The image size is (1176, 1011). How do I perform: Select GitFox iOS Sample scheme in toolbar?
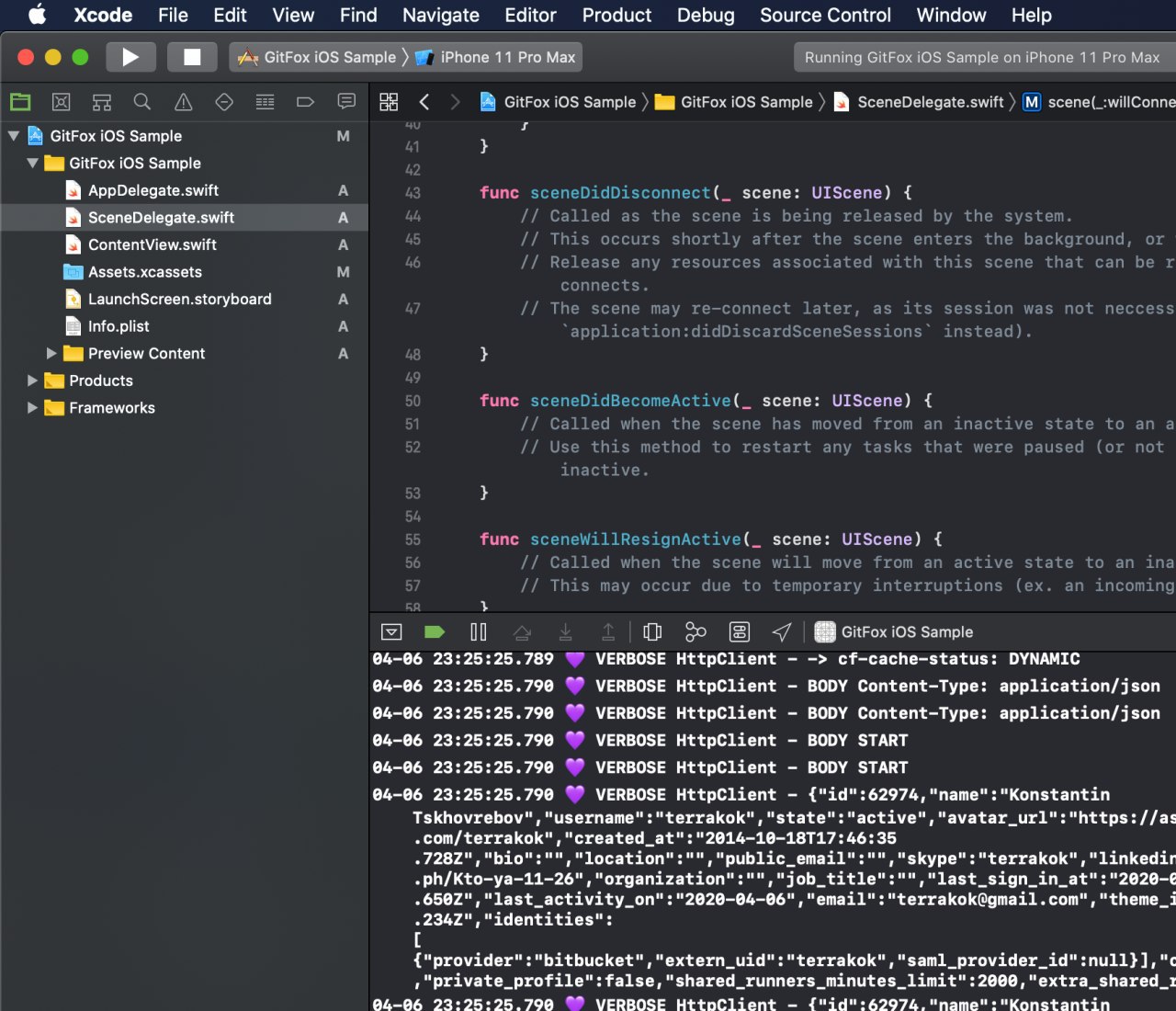pyautogui.click(x=317, y=57)
